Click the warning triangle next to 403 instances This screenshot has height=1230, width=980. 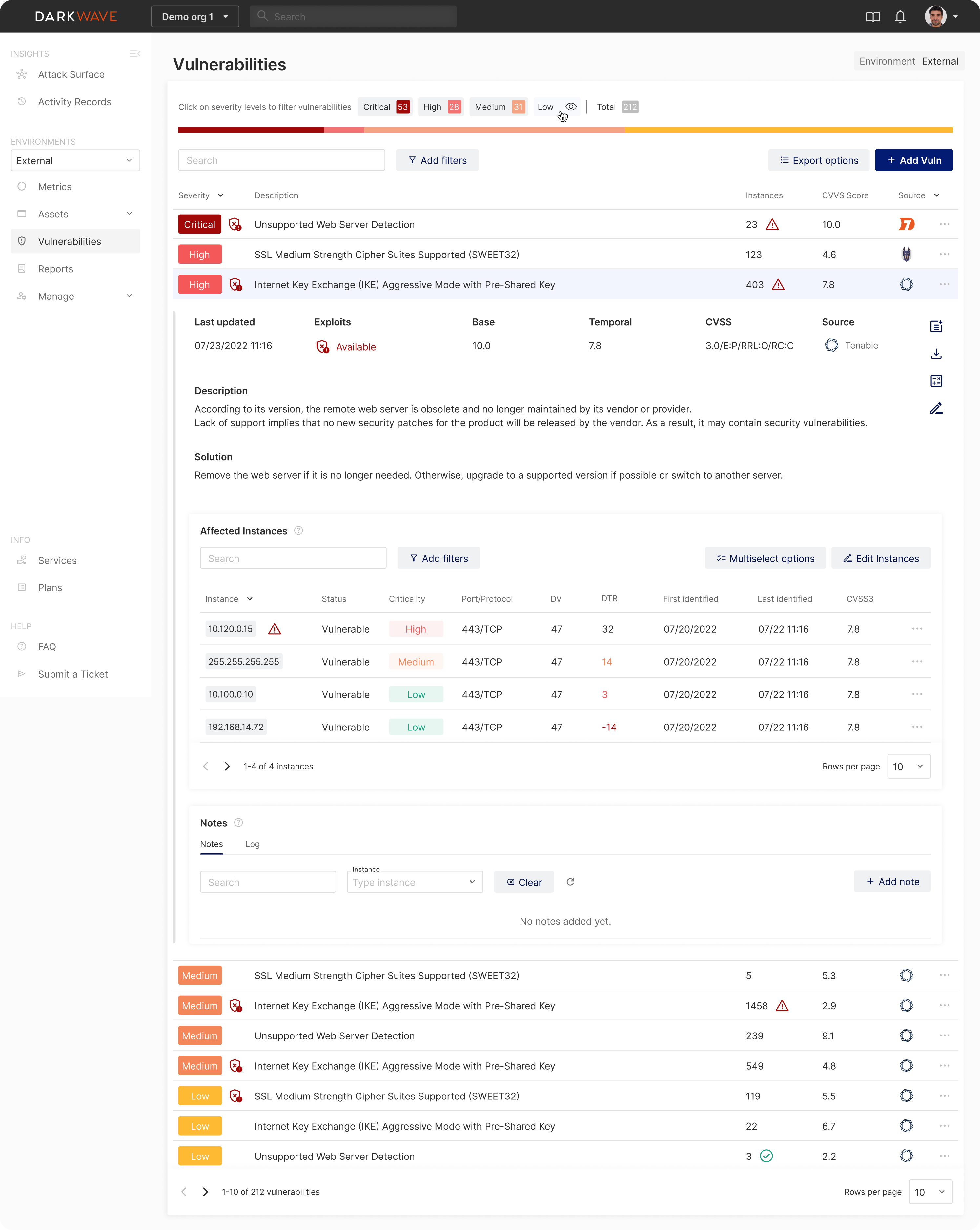tap(778, 284)
